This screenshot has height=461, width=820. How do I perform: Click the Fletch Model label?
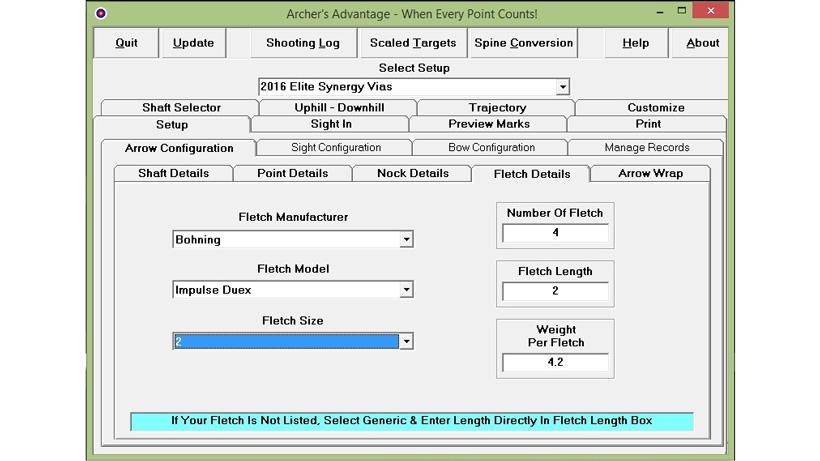tap(293, 269)
